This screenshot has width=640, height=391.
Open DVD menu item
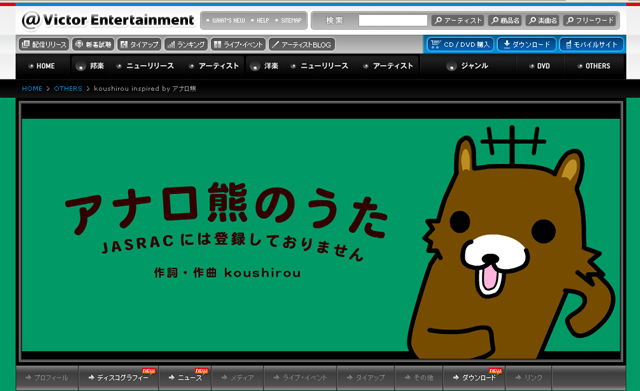(540, 66)
